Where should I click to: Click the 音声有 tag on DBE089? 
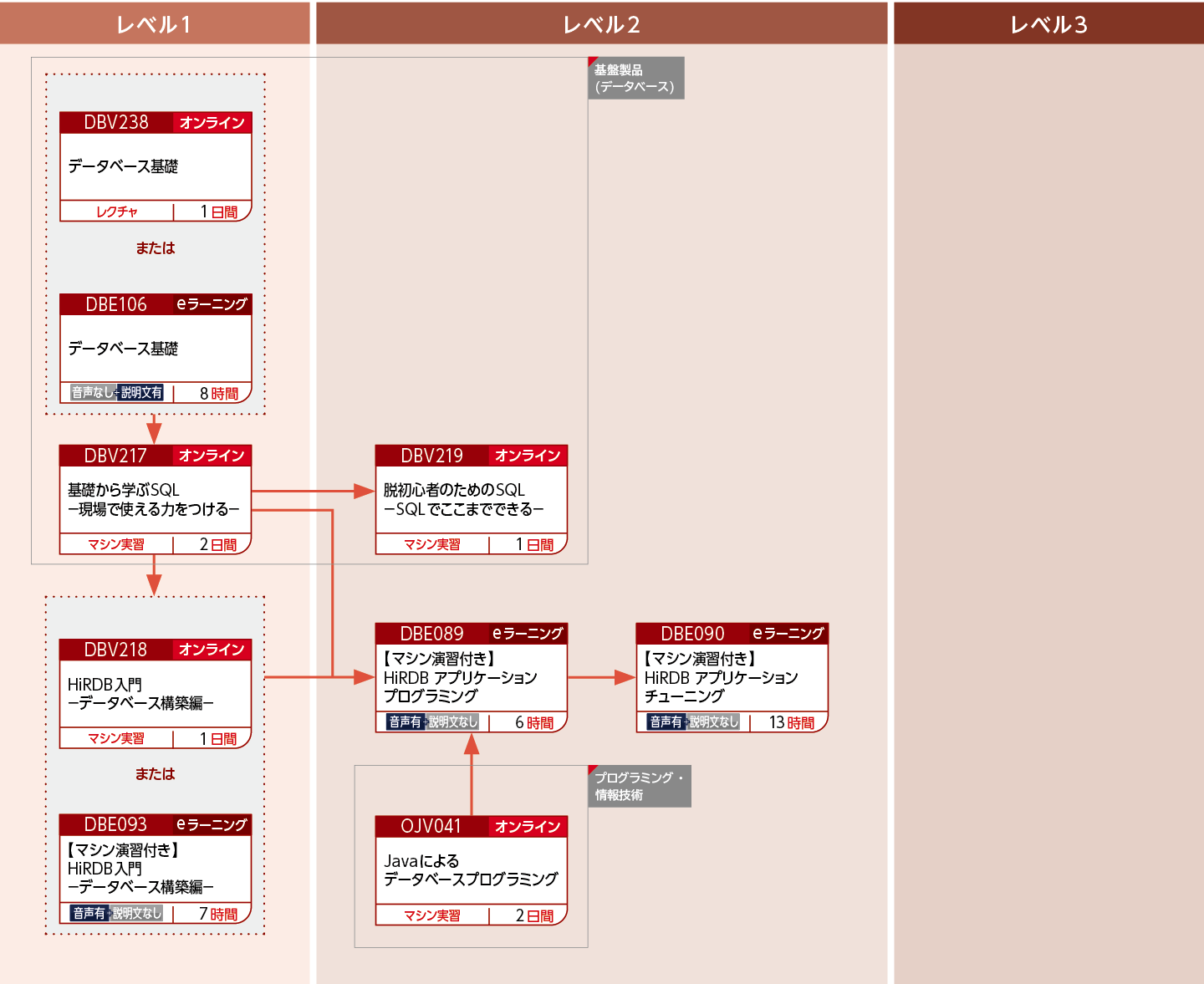pos(406,721)
